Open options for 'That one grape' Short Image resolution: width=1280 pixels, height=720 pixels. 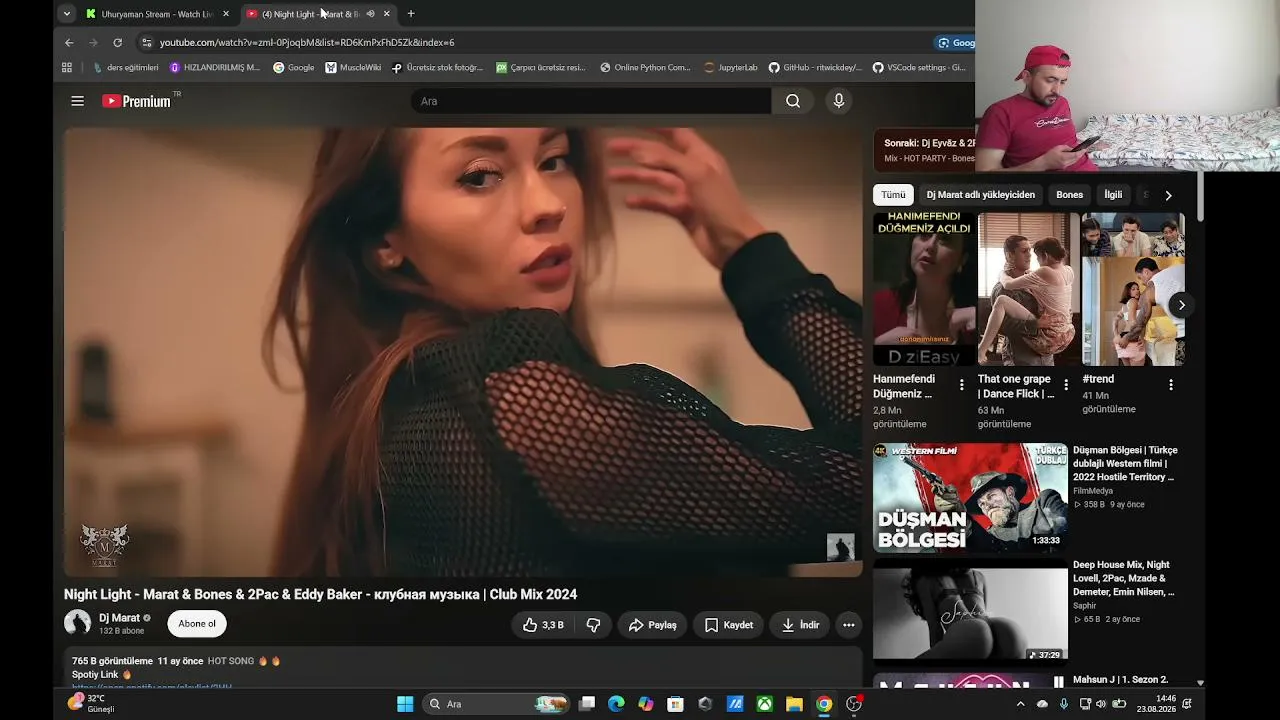1066,385
